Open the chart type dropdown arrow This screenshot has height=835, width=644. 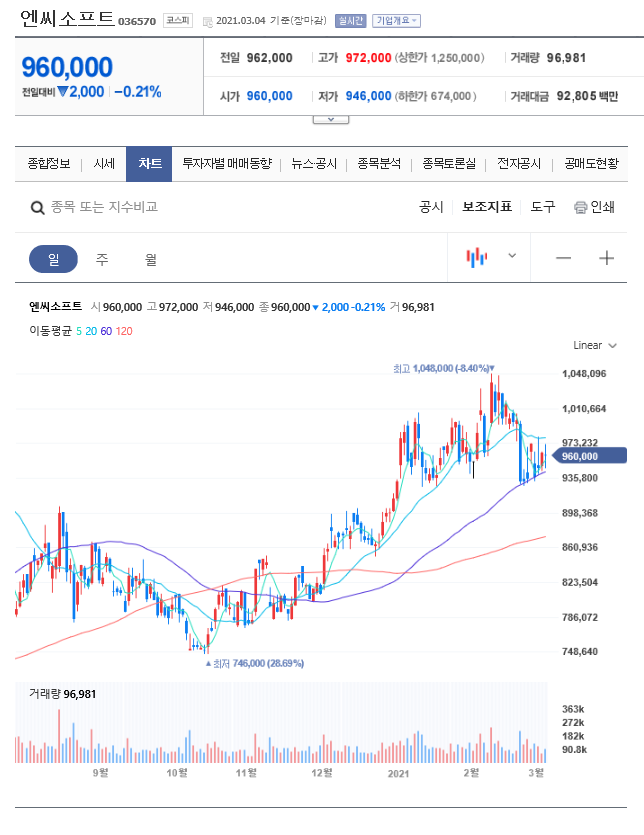pyautogui.click(x=512, y=256)
